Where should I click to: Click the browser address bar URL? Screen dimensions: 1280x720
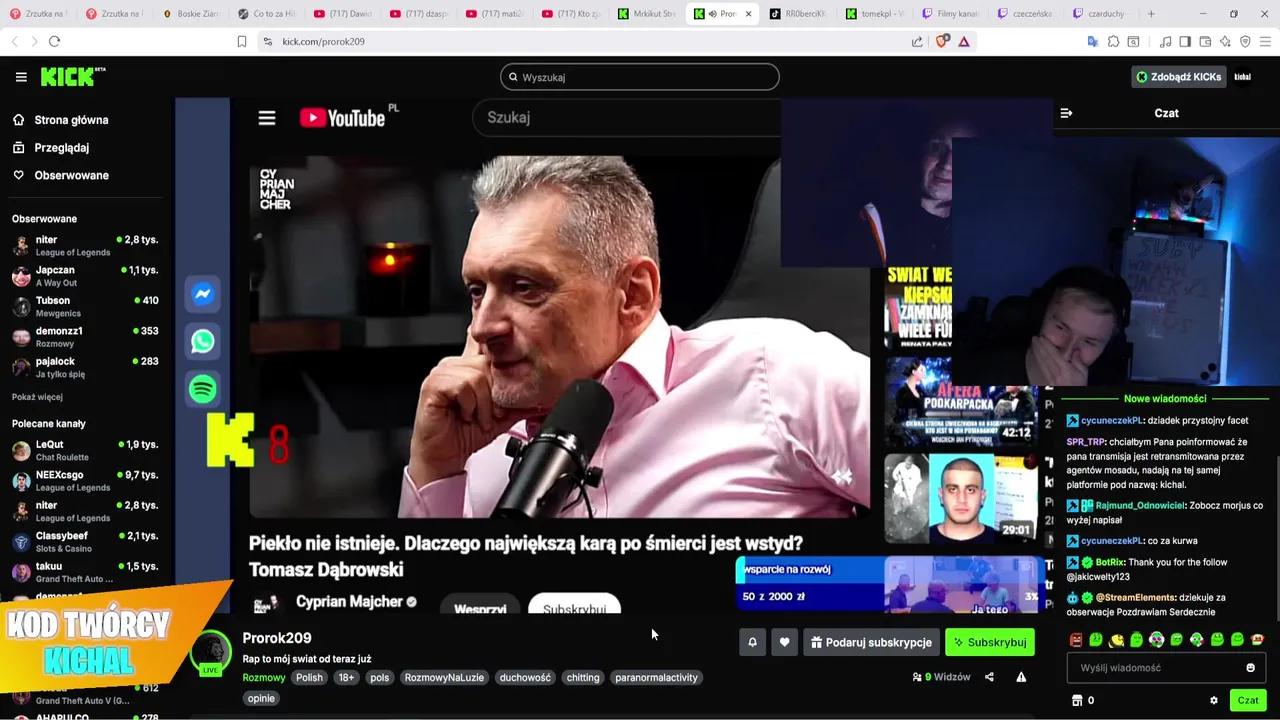coord(323,41)
